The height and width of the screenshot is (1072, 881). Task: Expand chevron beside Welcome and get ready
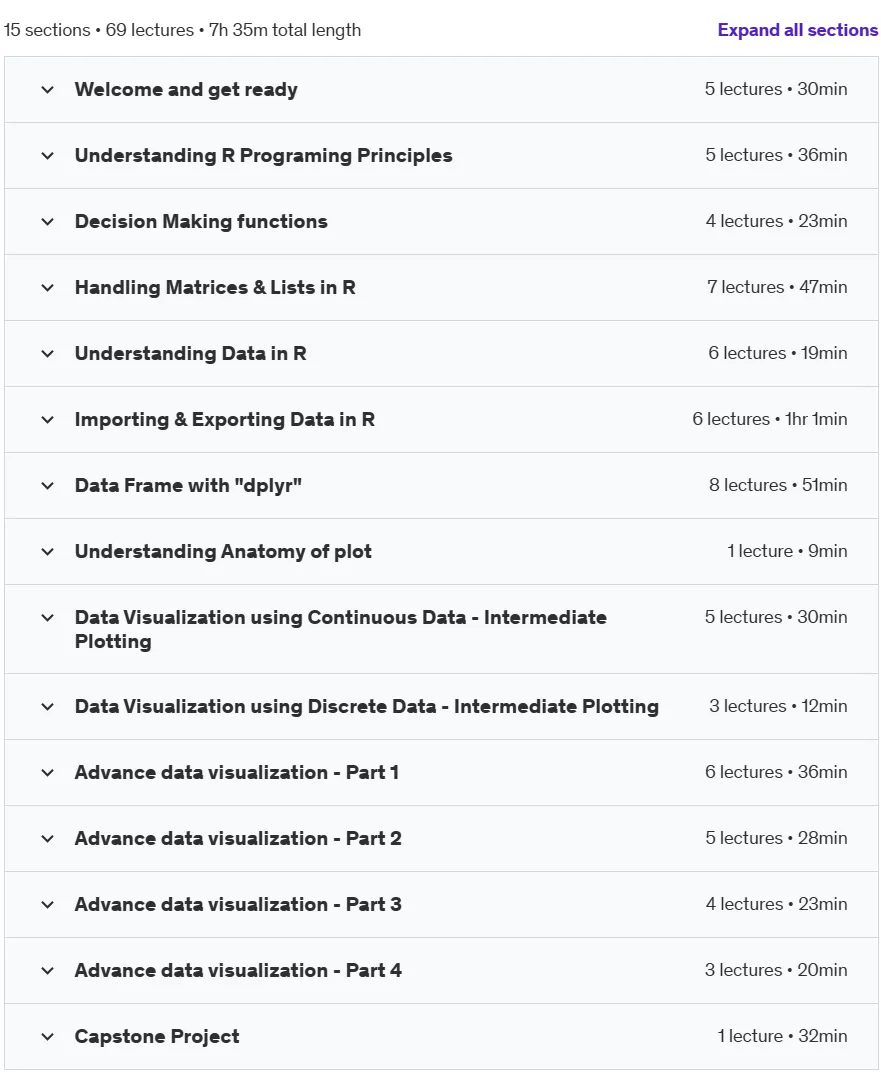47,90
